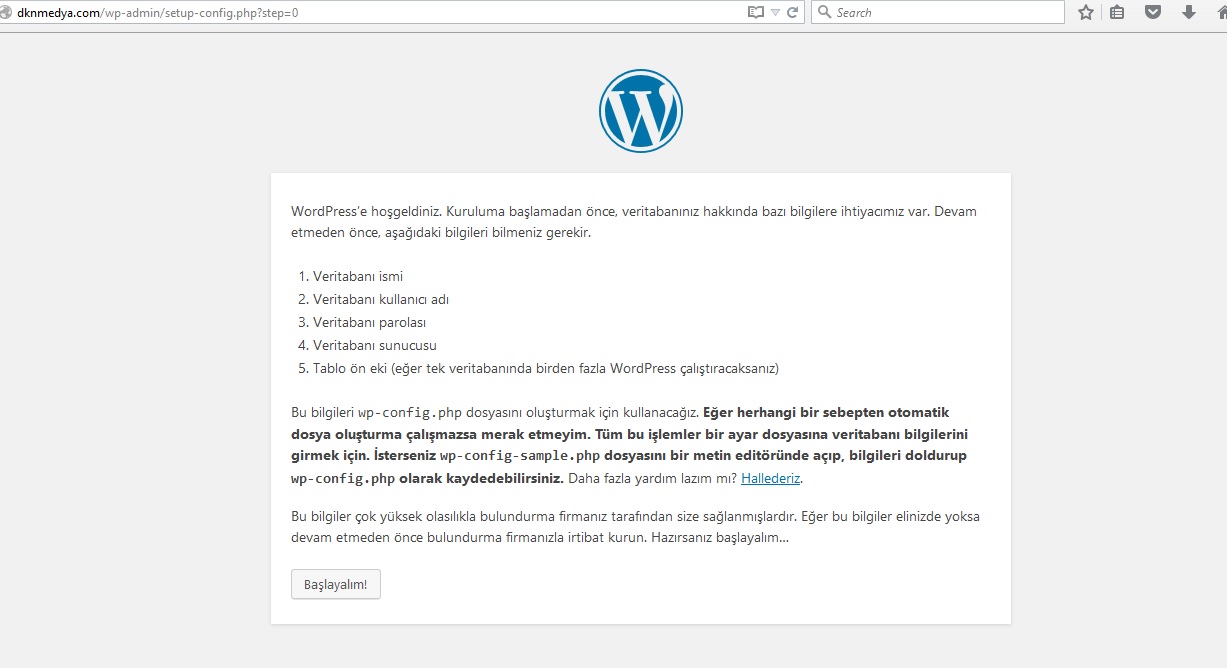Click the paragraph starting 'Bu bilgiler çok yüksek'

[636, 526]
